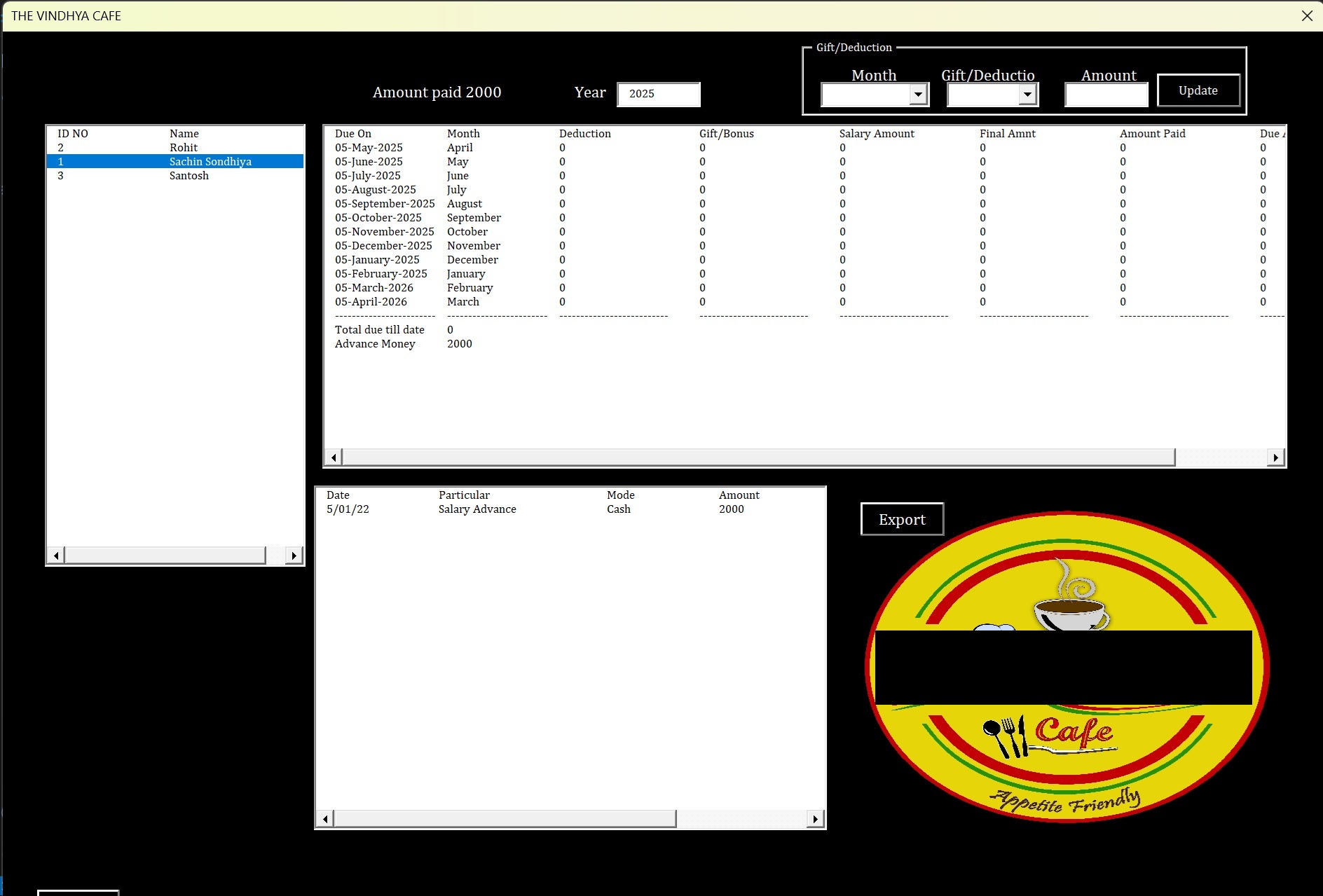Screen dimensions: 1323x896
Task: Open the Month dropdown in Gift/Deduction panel
Action: [874, 94]
